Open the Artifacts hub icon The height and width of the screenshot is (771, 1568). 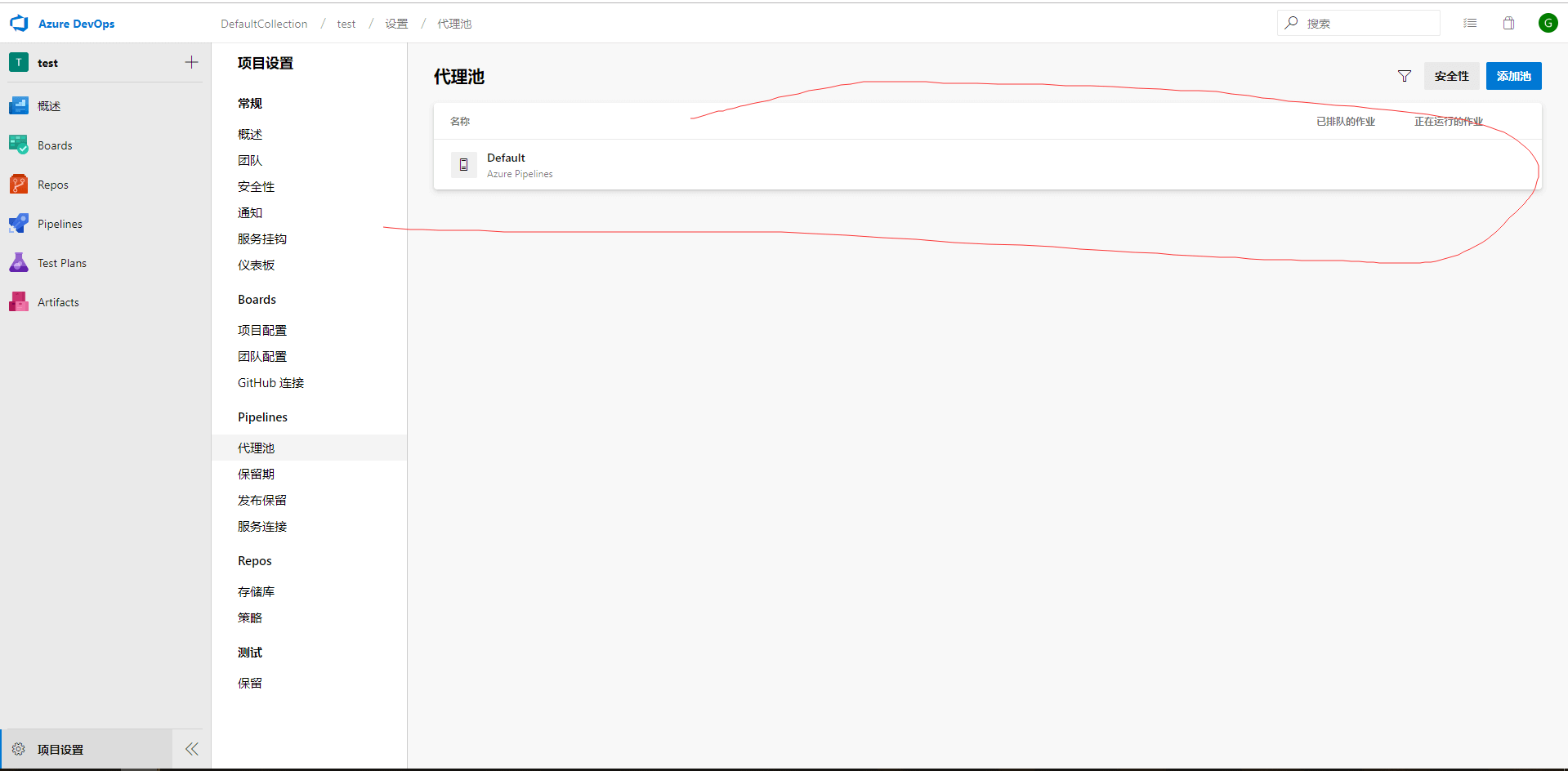point(19,302)
